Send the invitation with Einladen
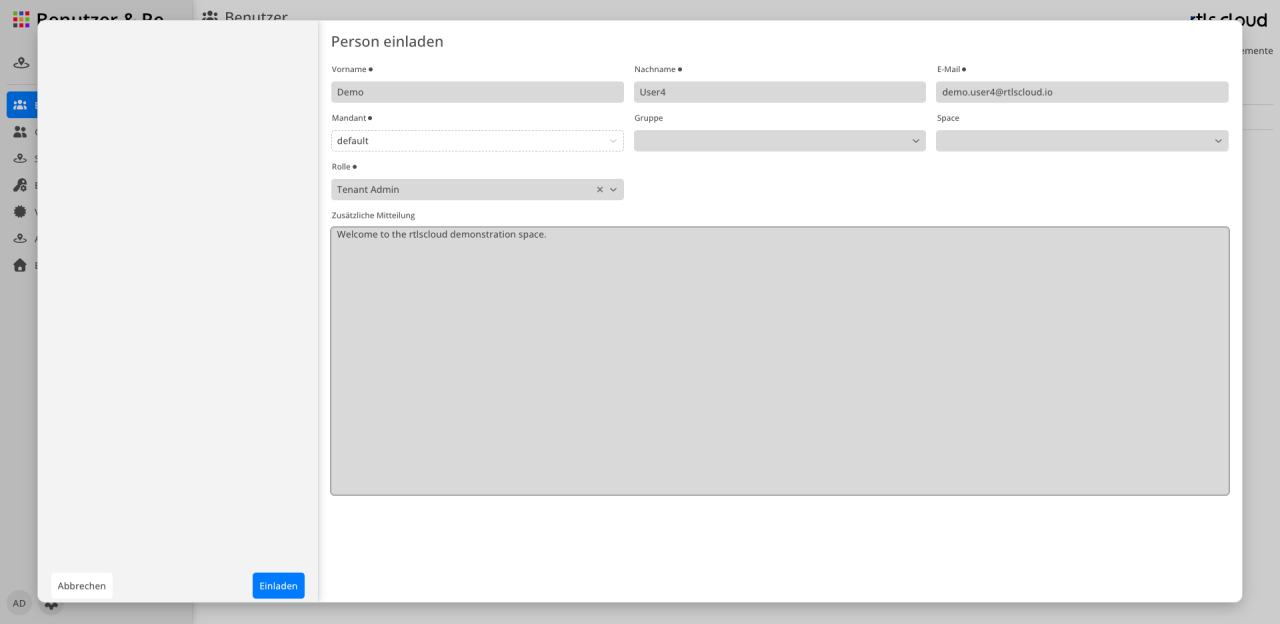 coord(278,586)
